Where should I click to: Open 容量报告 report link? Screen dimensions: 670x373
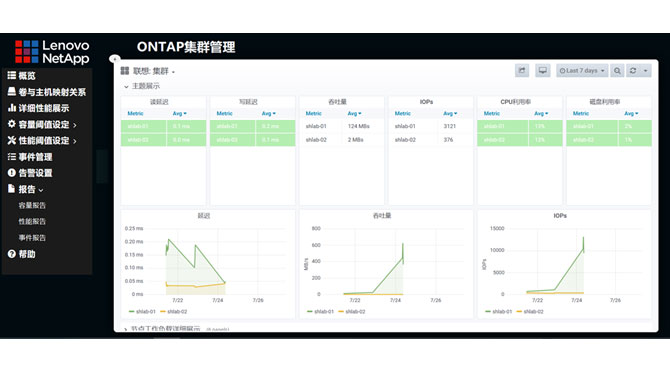32,206
